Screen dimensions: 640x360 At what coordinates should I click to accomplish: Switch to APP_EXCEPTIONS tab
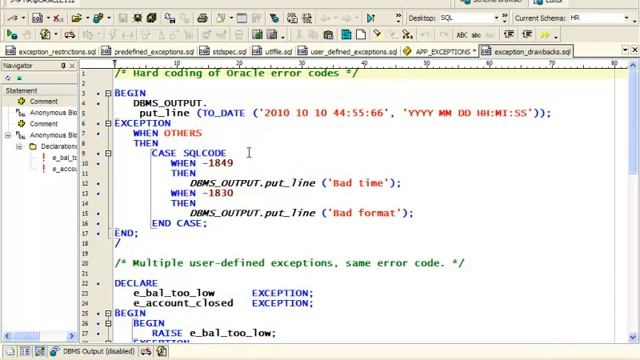(x=440, y=51)
